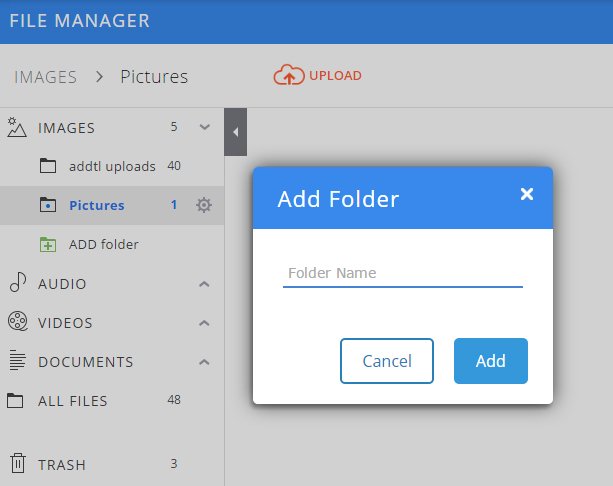This screenshot has height=486, width=613.
Task: Focus the Folder Name input field
Action: (x=403, y=273)
